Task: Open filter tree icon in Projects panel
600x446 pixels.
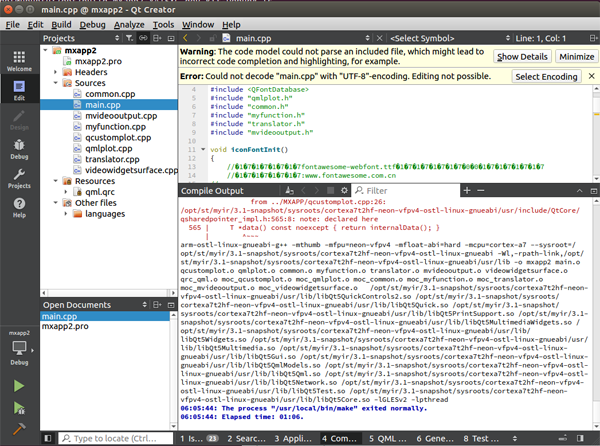Action: pyautogui.click(x=130, y=38)
